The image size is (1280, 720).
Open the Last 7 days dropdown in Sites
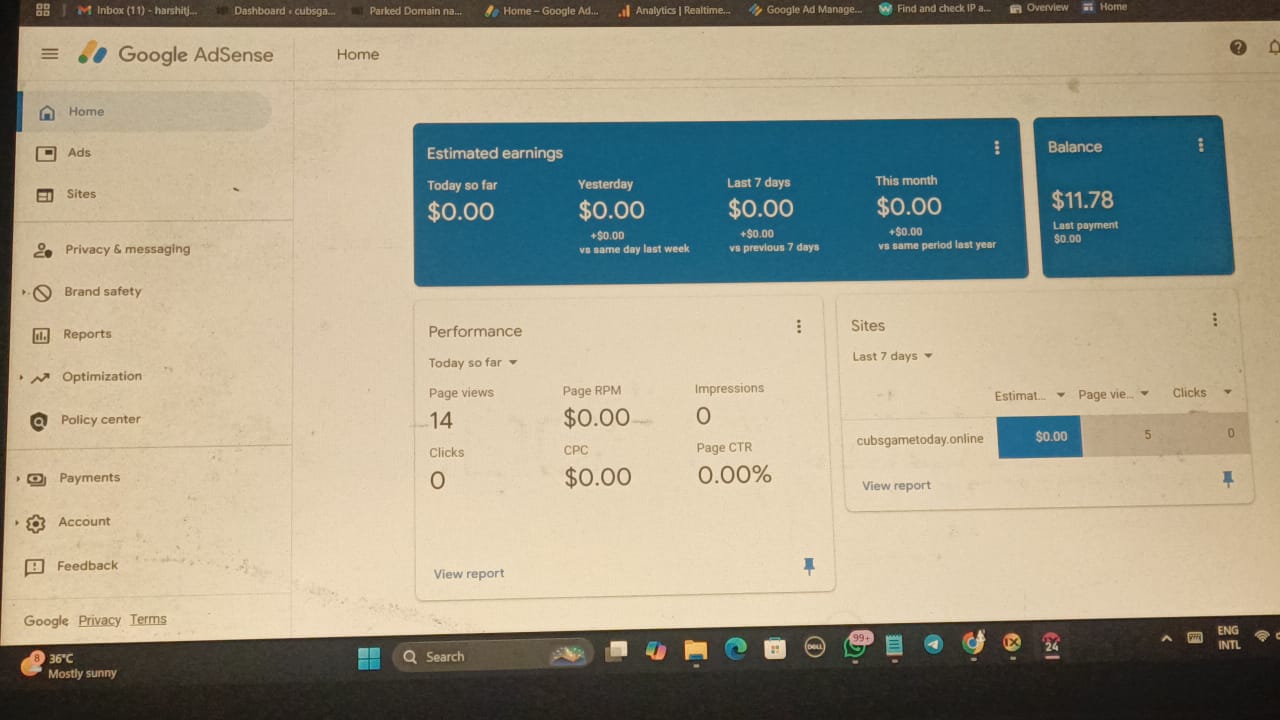click(x=892, y=356)
